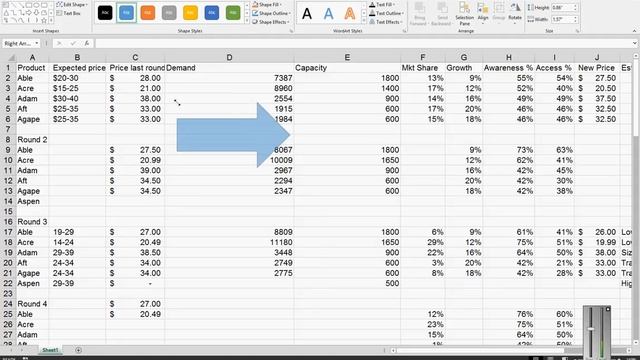Open Shape Effects menu
Screen dimensions: 640x360
(272, 22)
